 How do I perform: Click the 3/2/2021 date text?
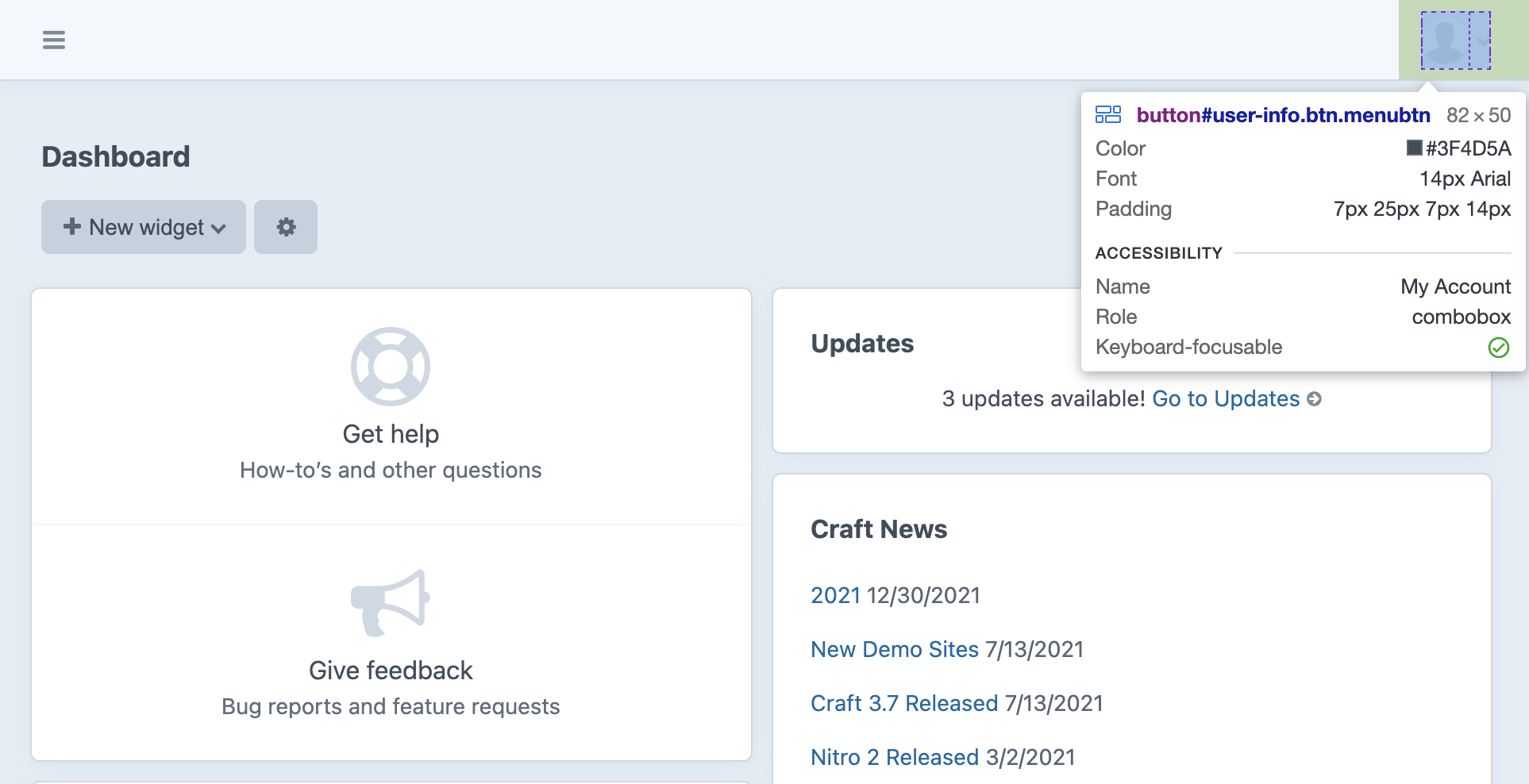(x=1030, y=757)
